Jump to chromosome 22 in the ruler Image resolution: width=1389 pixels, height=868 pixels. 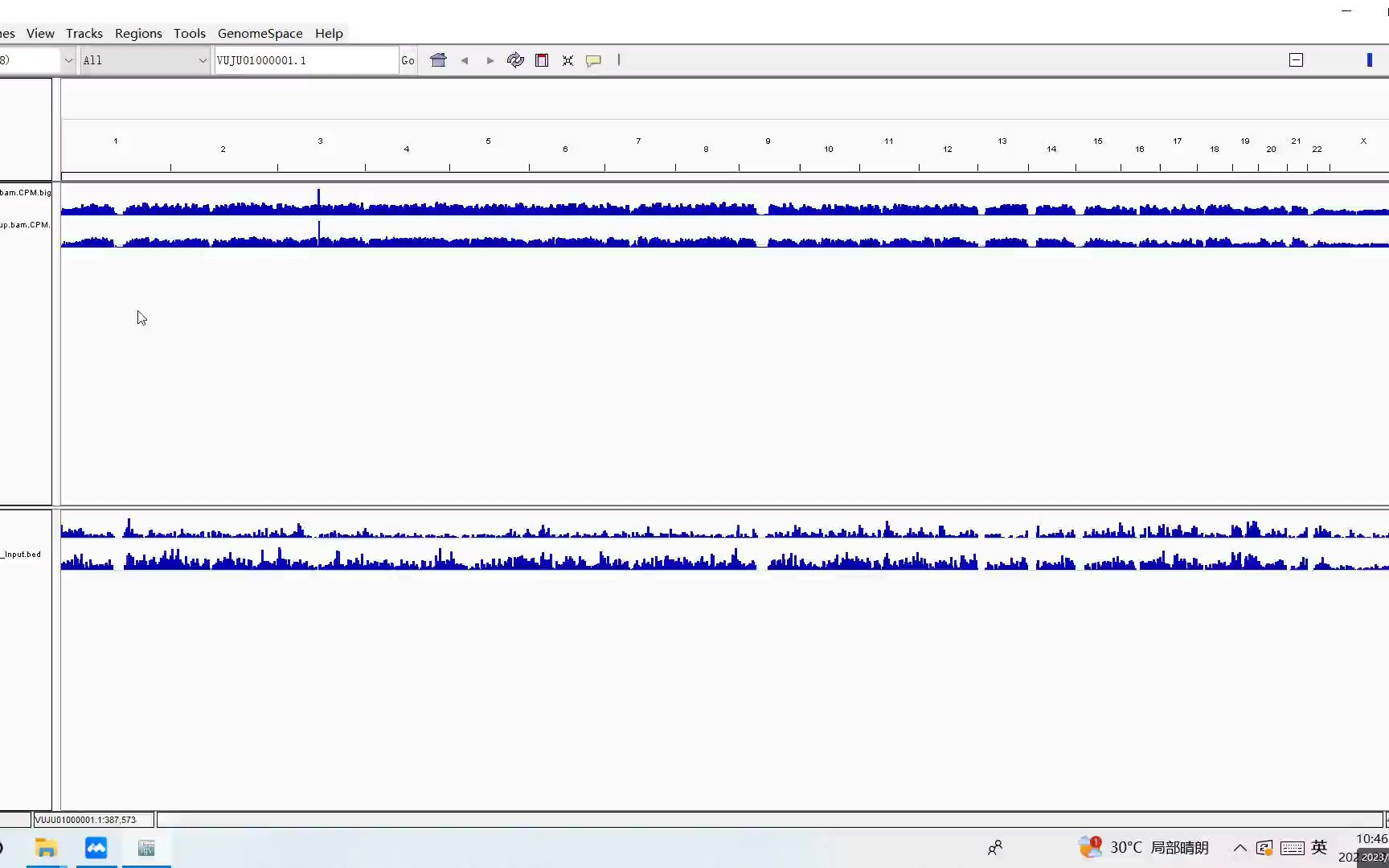tap(1317, 149)
